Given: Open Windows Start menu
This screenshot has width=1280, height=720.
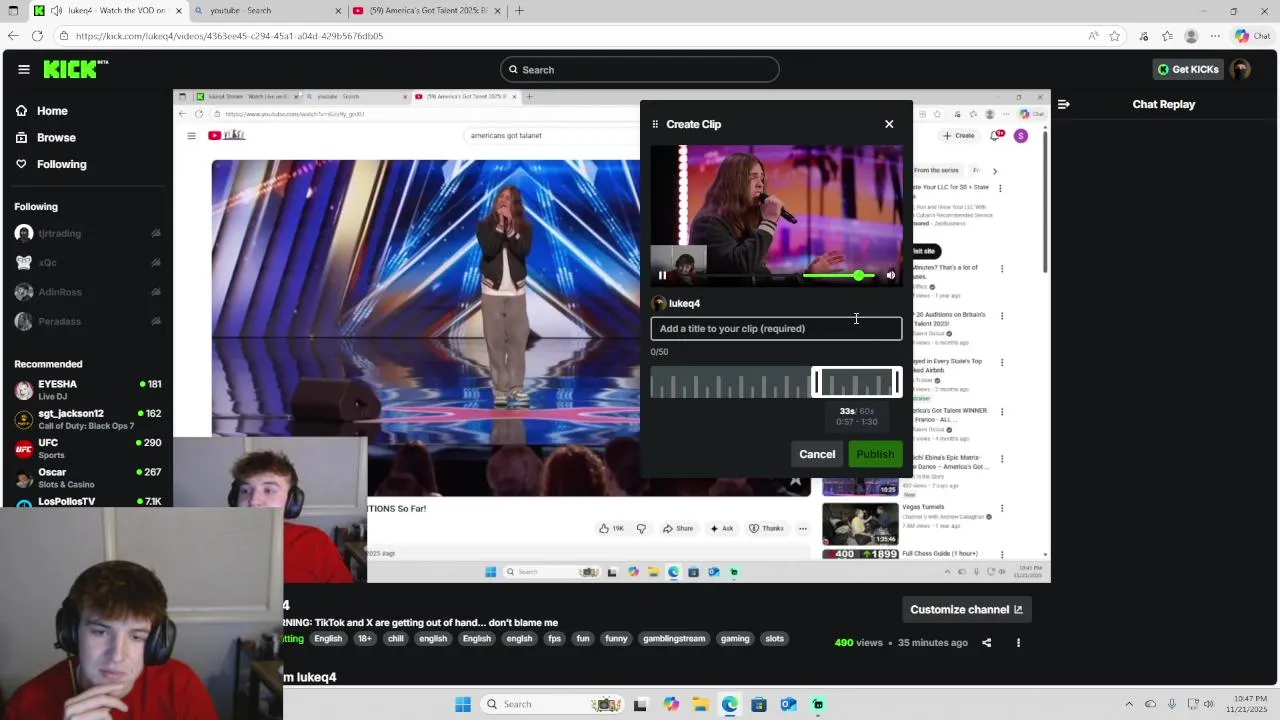Looking at the screenshot, I should pos(463,704).
